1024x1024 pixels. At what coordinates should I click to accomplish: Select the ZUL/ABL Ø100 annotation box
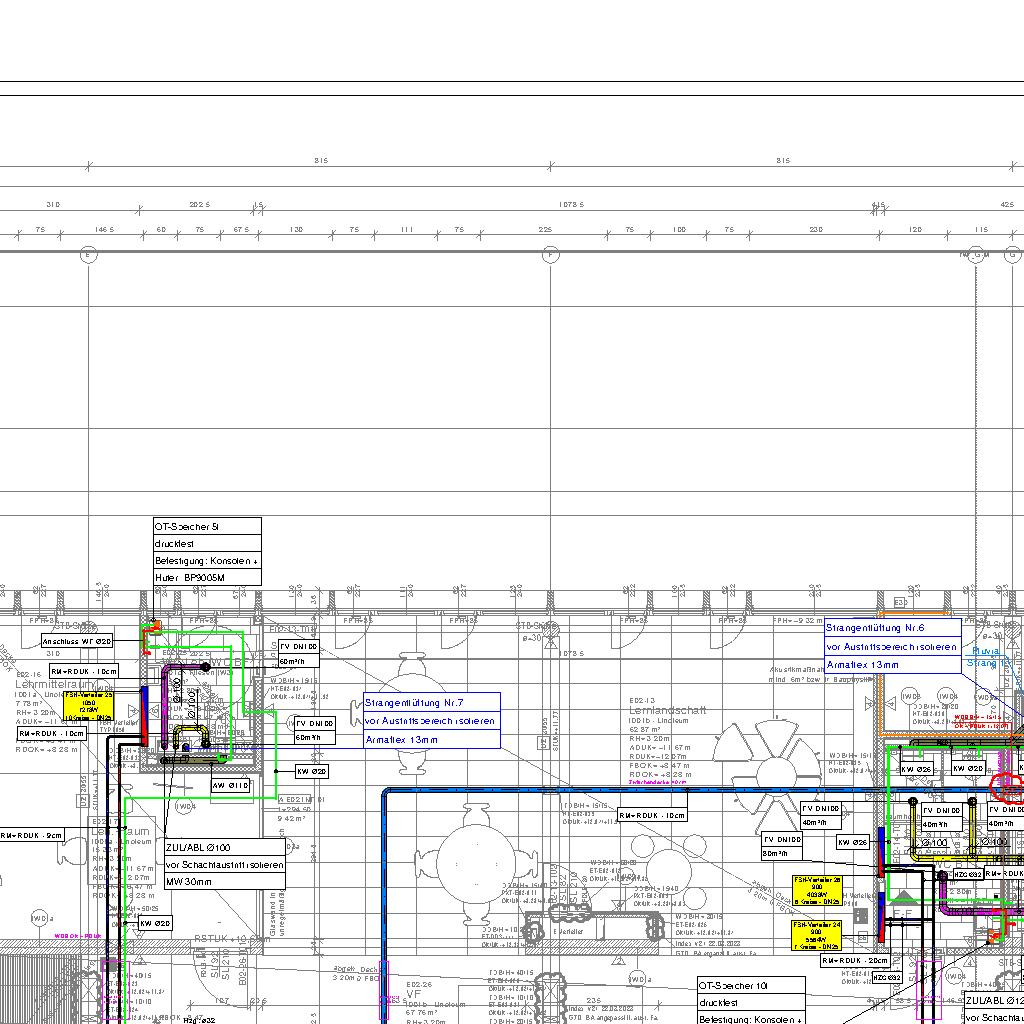tap(225, 864)
